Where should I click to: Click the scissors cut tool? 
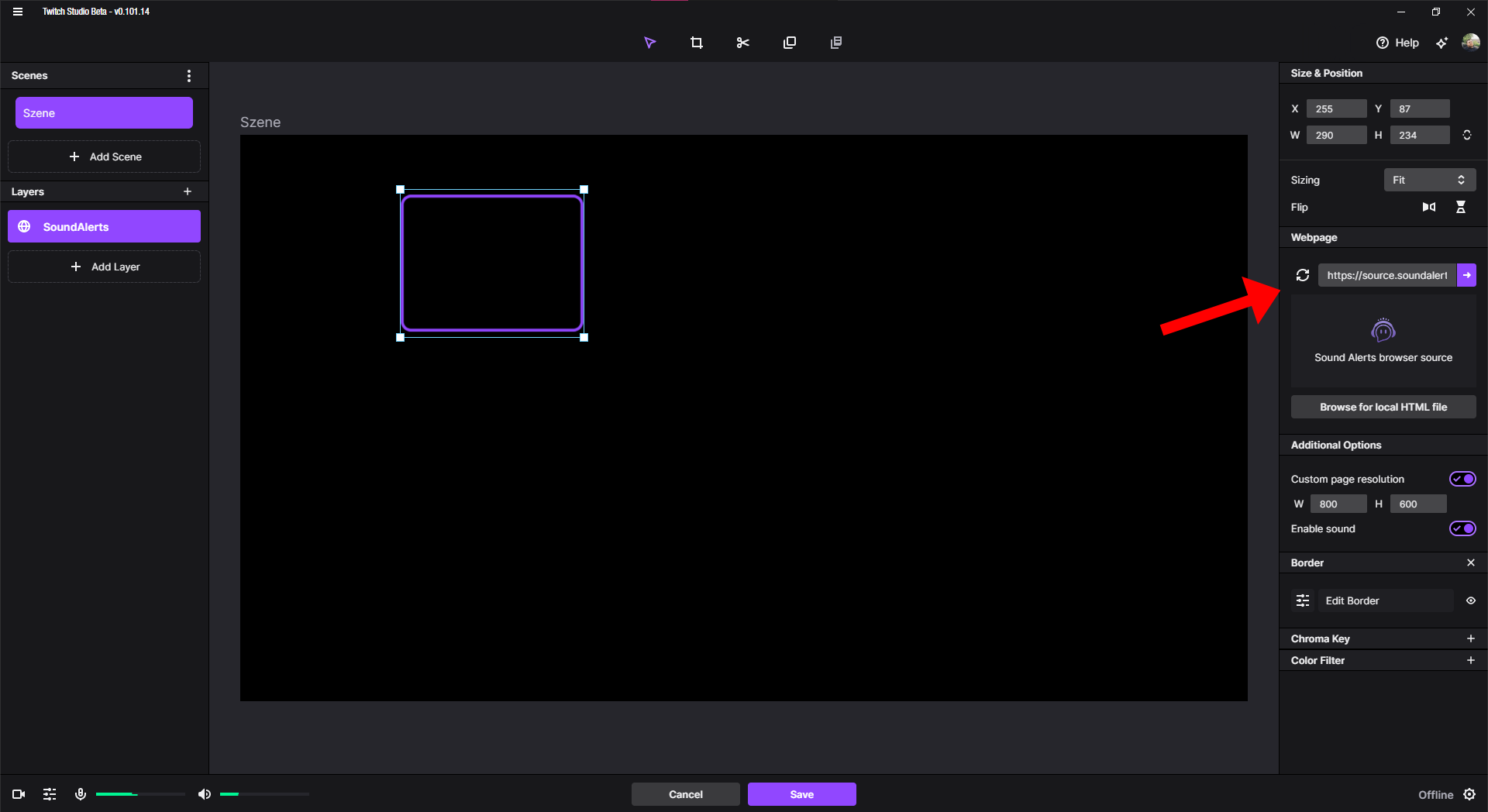tap(742, 43)
